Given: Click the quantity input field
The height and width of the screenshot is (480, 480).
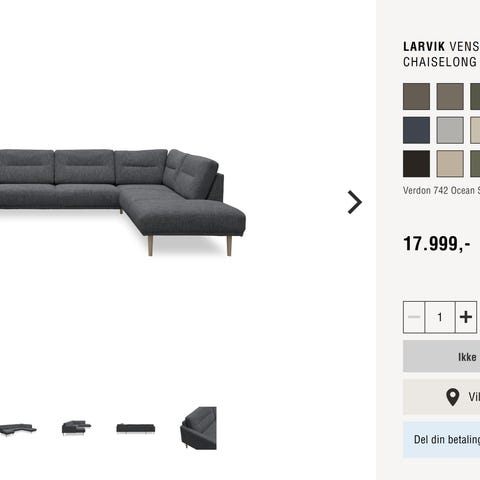Looking at the screenshot, I should 440,317.
